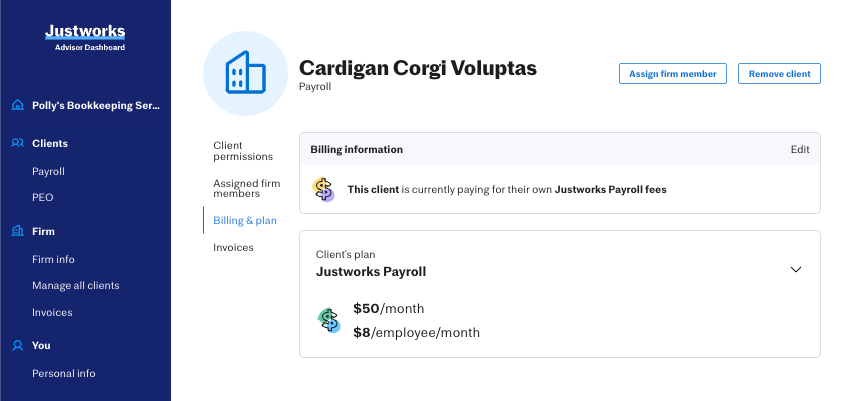The height and width of the screenshot is (401, 858).
Task: Click the Remove client button
Action: (779, 74)
